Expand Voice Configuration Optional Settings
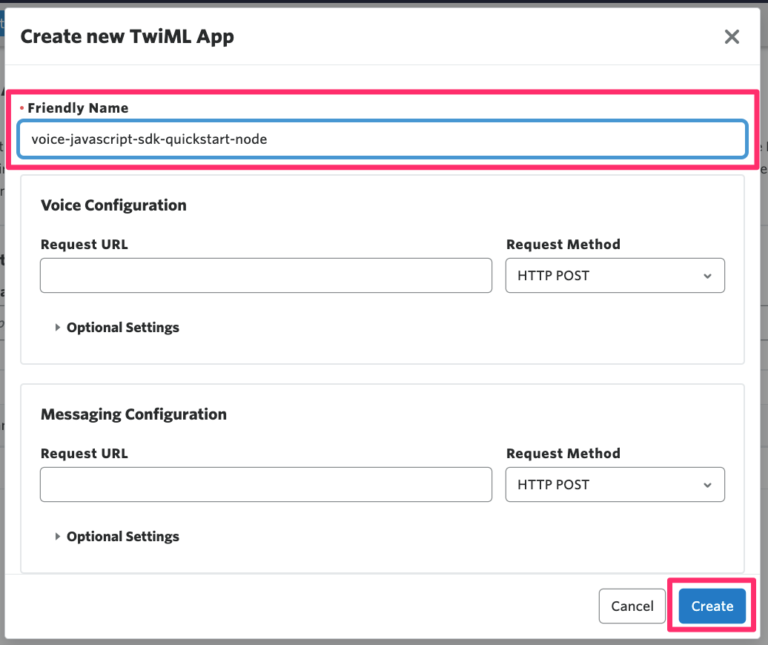The image size is (768, 645). (122, 328)
